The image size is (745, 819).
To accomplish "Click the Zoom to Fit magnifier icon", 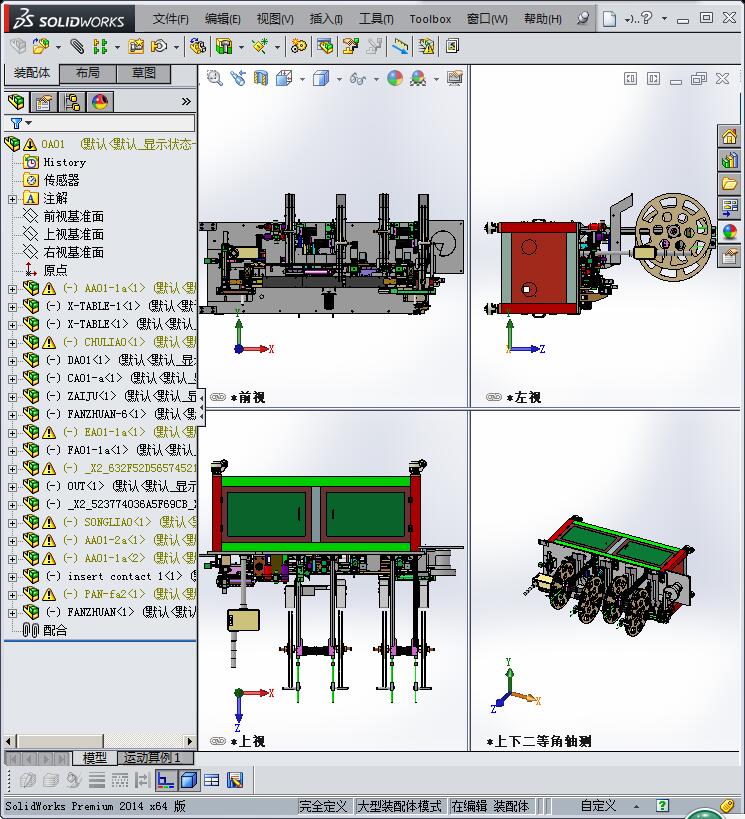I will [x=215, y=78].
